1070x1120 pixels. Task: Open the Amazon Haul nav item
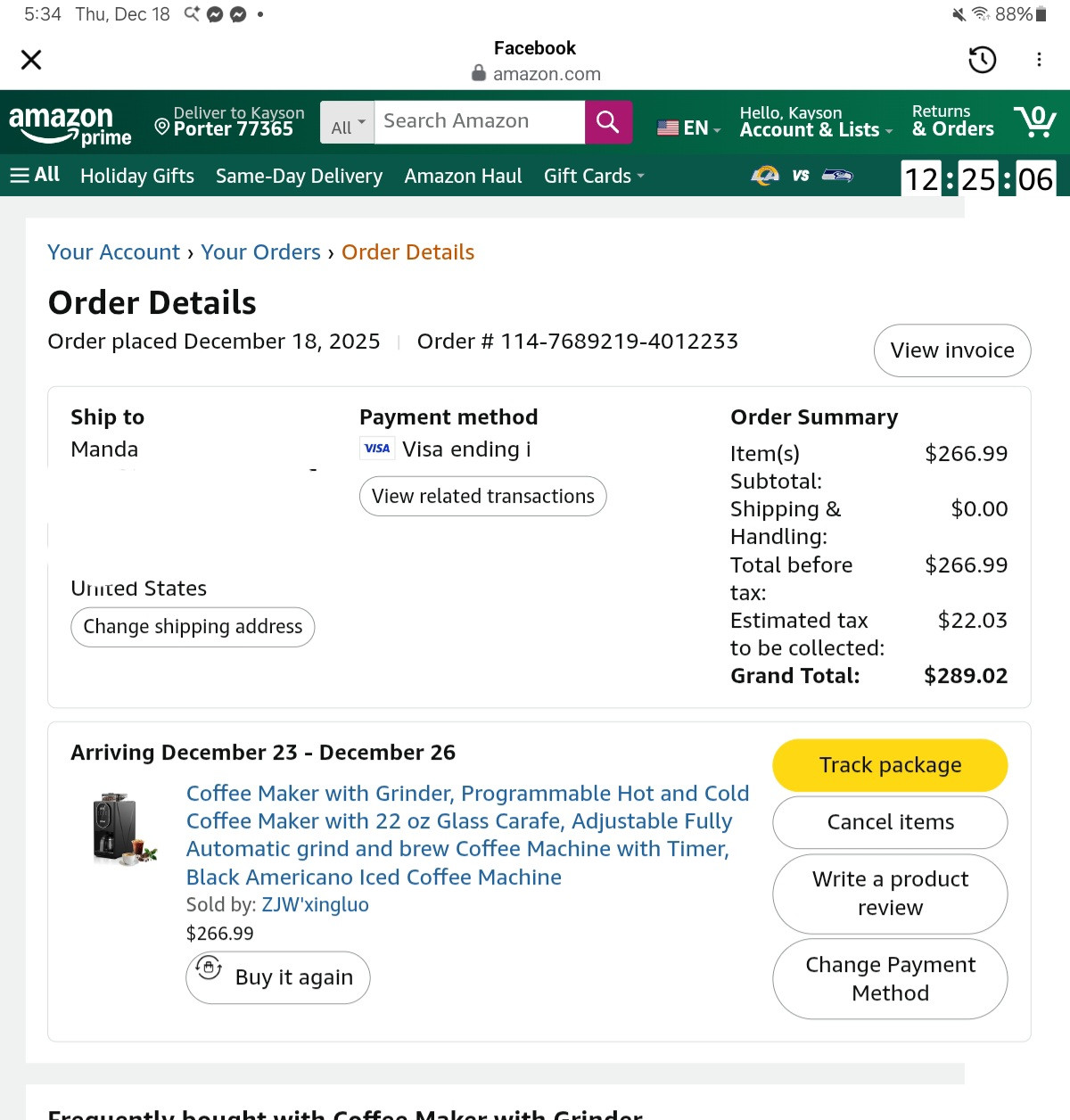click(x=463, y=177)
